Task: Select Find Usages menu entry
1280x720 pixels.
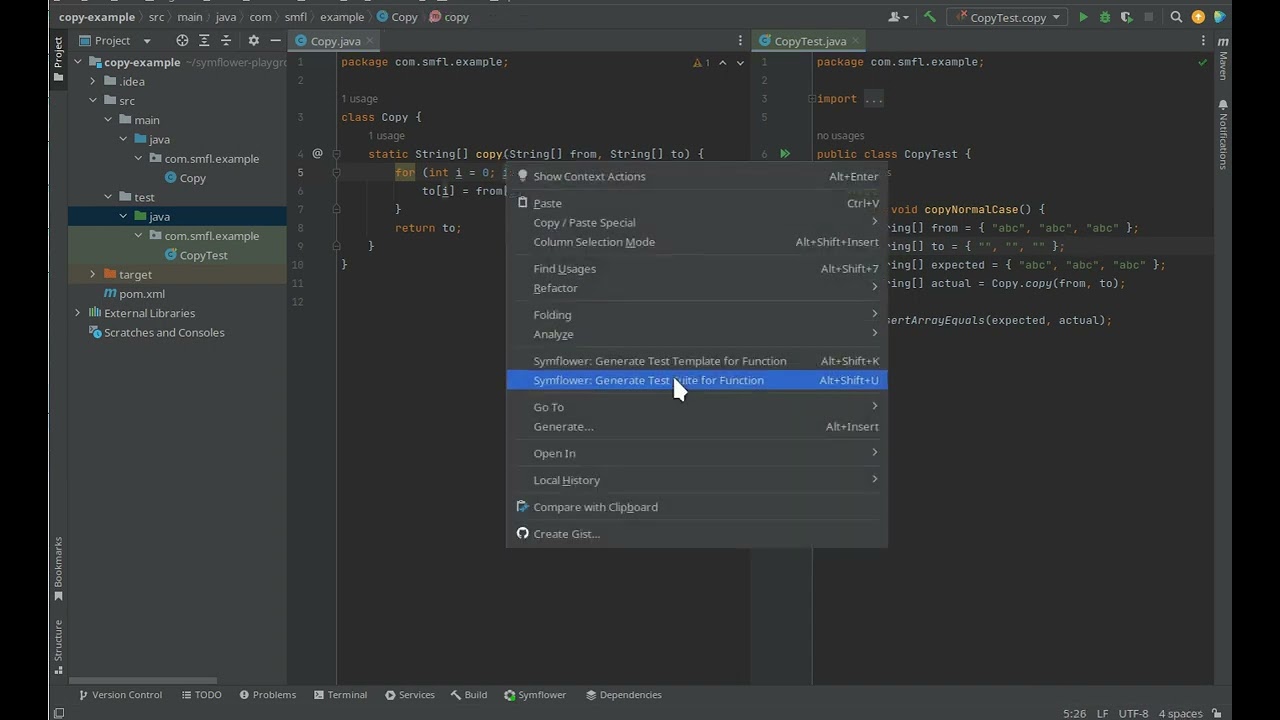Action: click(697, 268)
